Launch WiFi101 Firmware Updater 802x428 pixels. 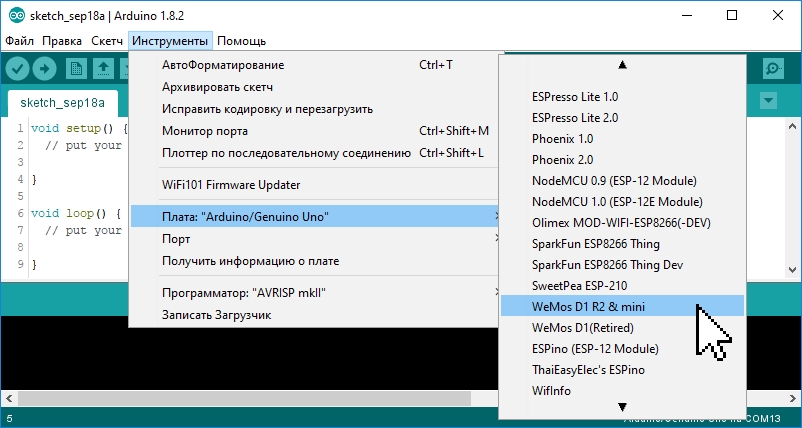pos(315,185)
